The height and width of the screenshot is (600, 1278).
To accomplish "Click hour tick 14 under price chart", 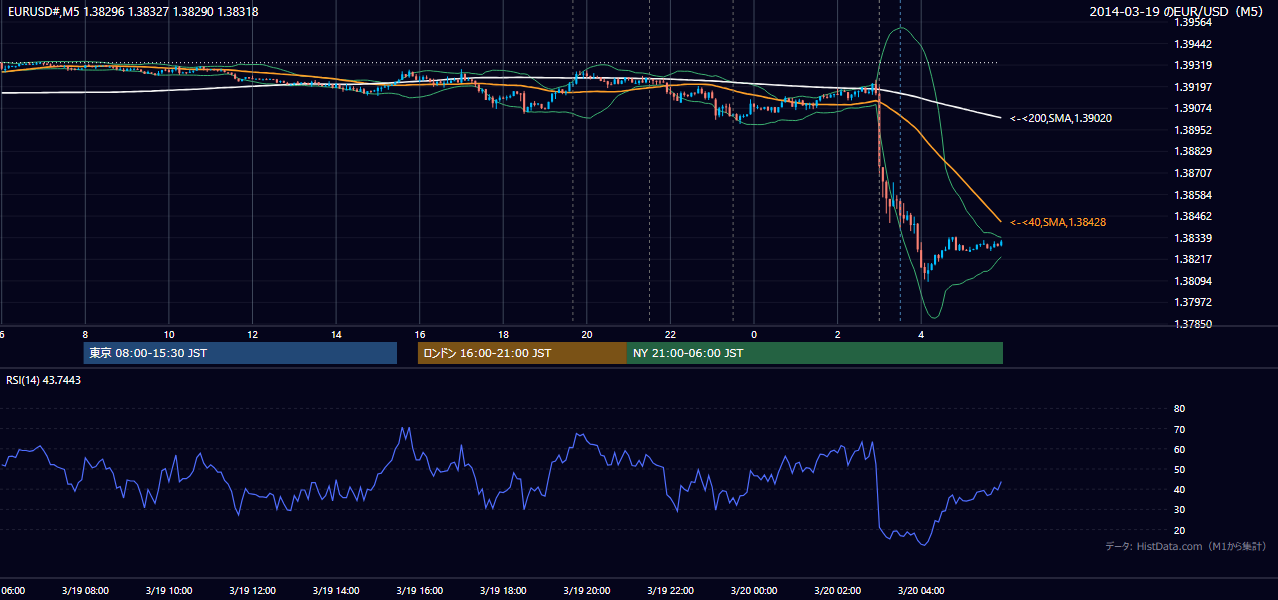I will coord(336,335).
